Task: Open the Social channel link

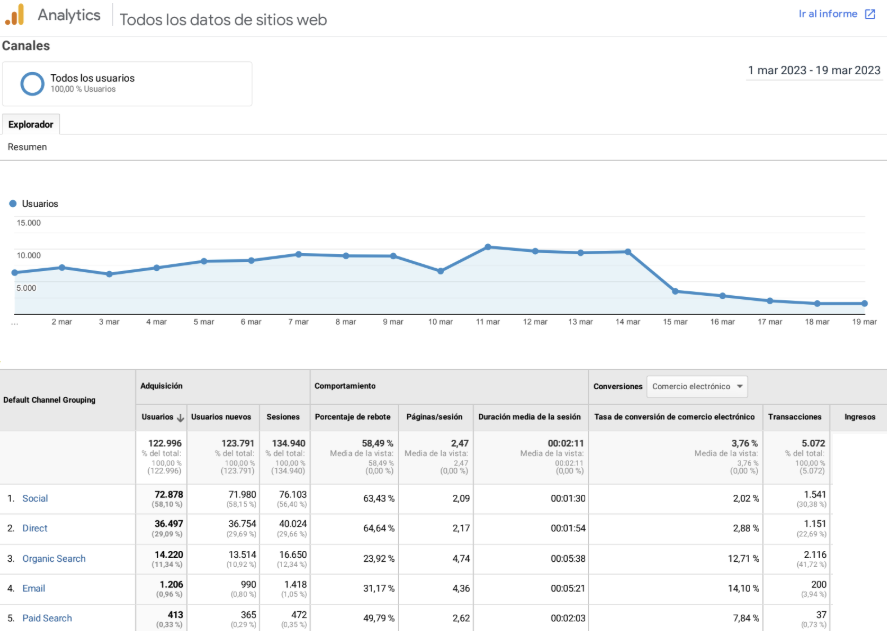Action: (x=35, y=498)
